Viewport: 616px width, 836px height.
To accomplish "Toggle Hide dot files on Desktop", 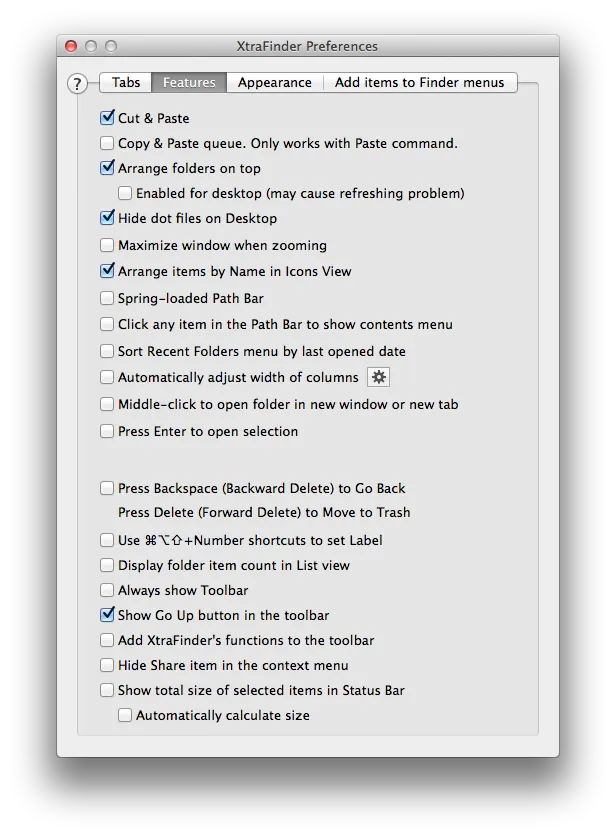I will coord(108,218).
